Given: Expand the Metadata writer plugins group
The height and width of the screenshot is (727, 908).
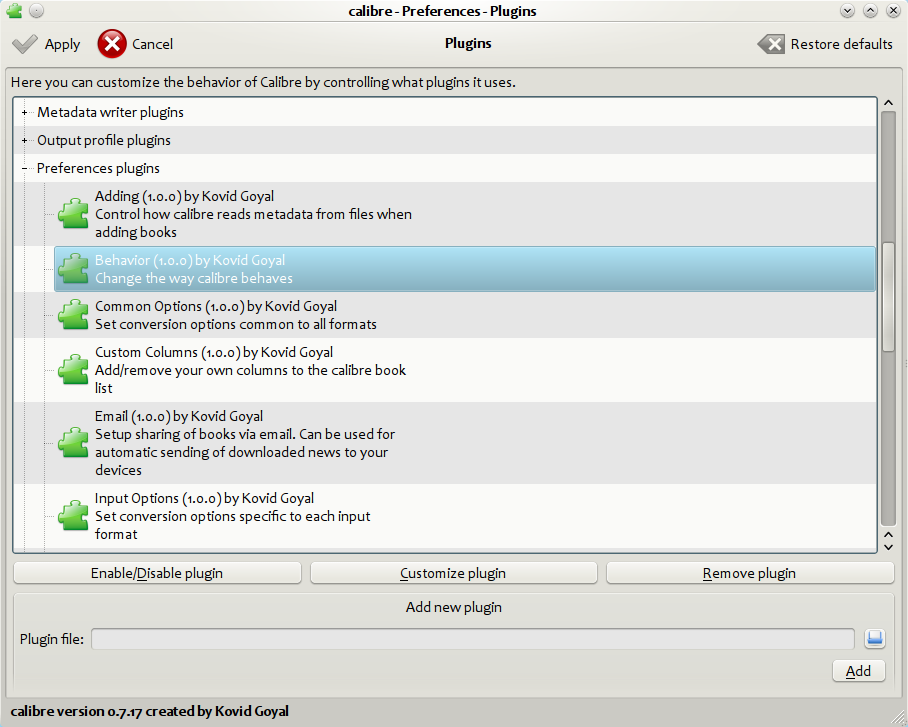Looking at the screenshot, I should 24,112.
